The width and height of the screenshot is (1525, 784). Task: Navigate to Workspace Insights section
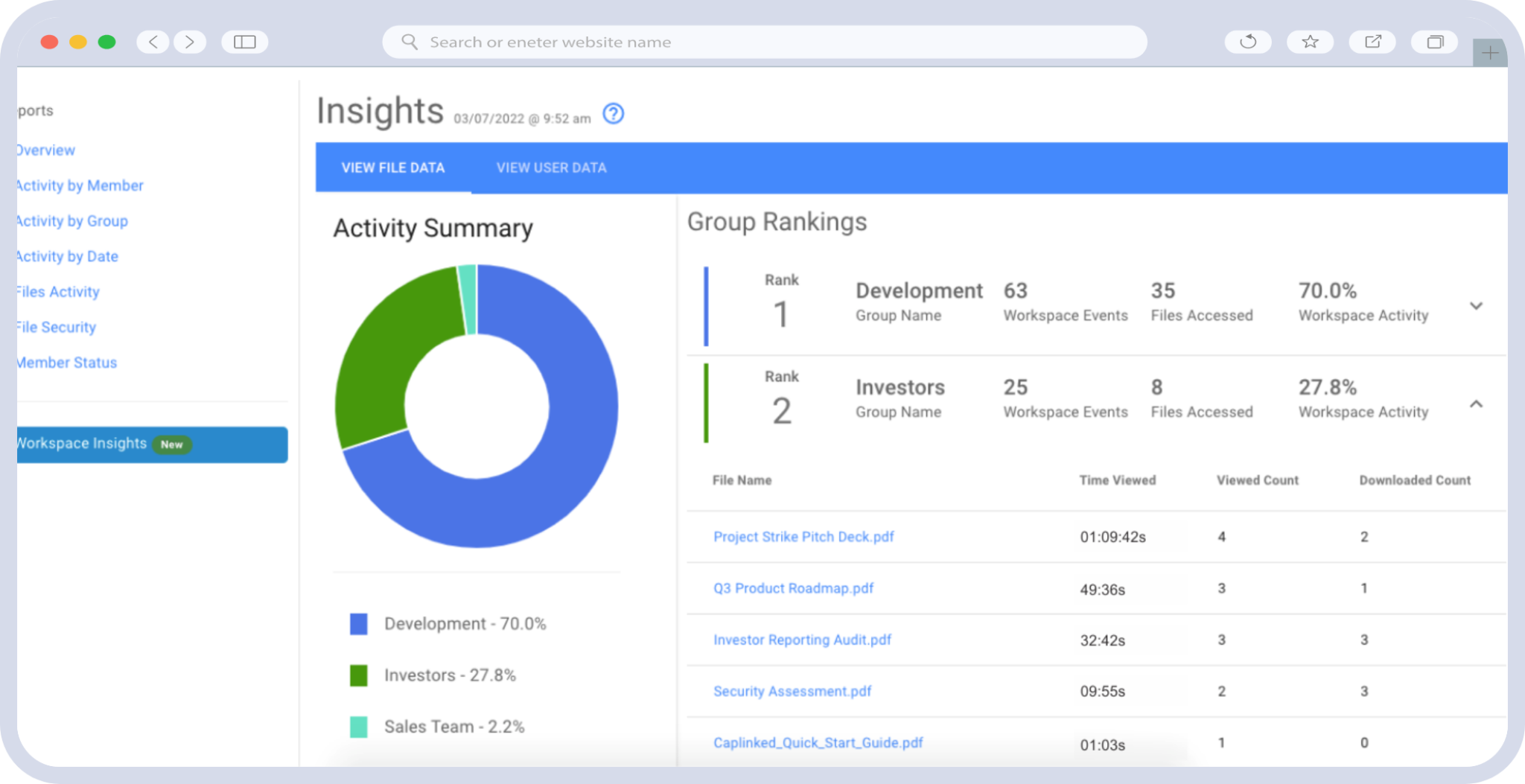[x=80, y=443]
